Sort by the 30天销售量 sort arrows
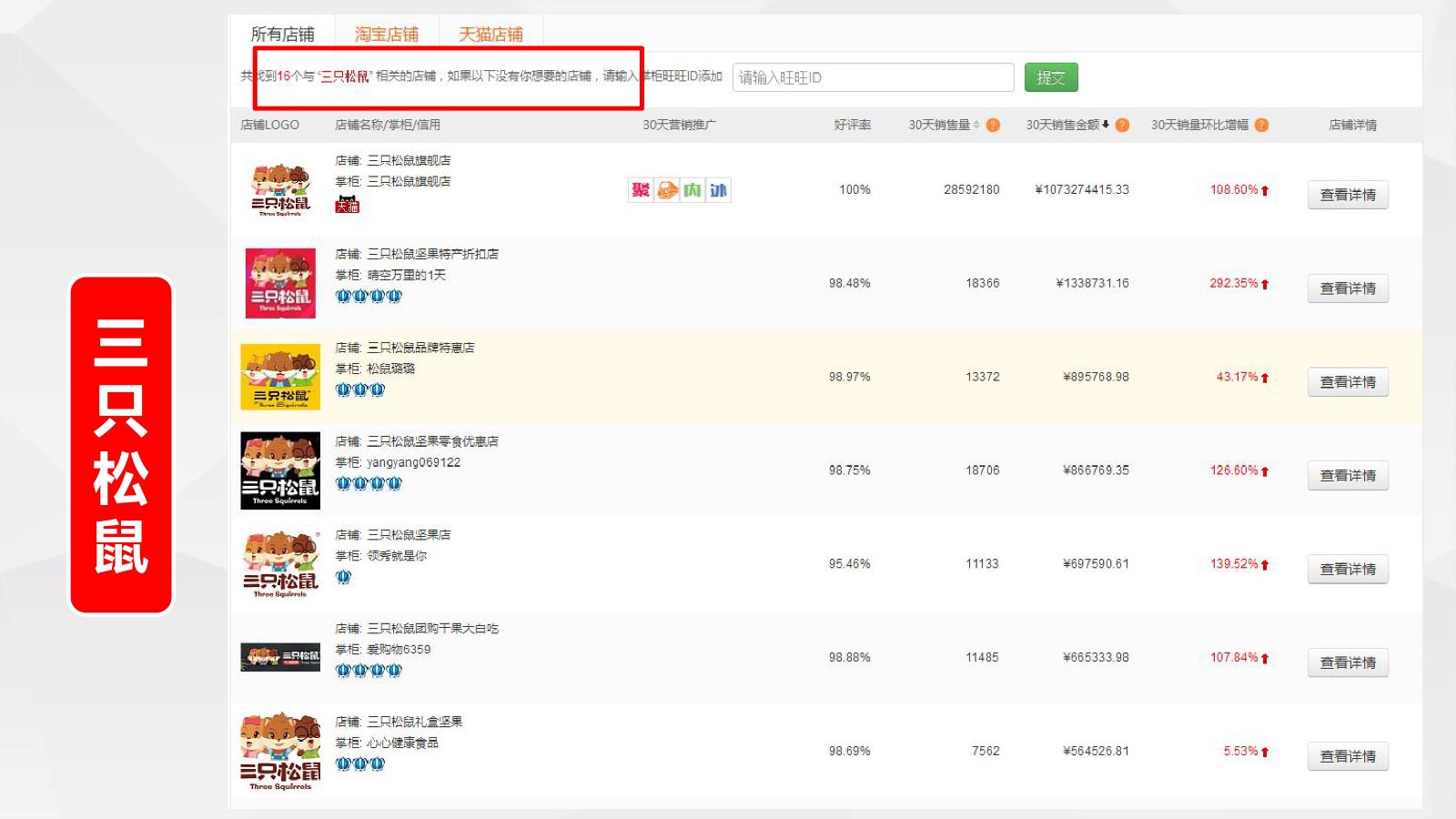1456x819 pixels. coord(976,126)
